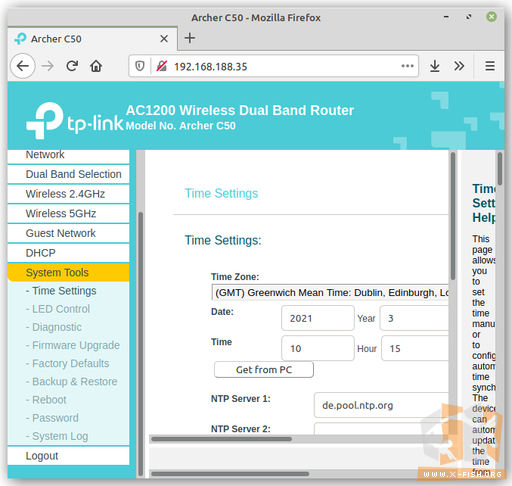Expand the System Tools menu section

pyautogui.click(x=68, y=272)
